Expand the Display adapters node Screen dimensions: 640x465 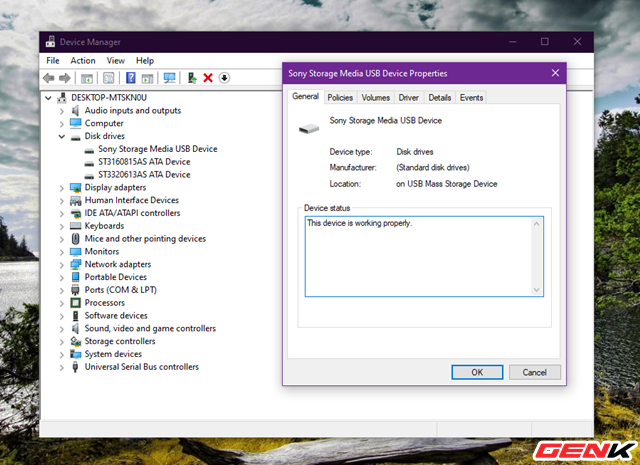62,188
